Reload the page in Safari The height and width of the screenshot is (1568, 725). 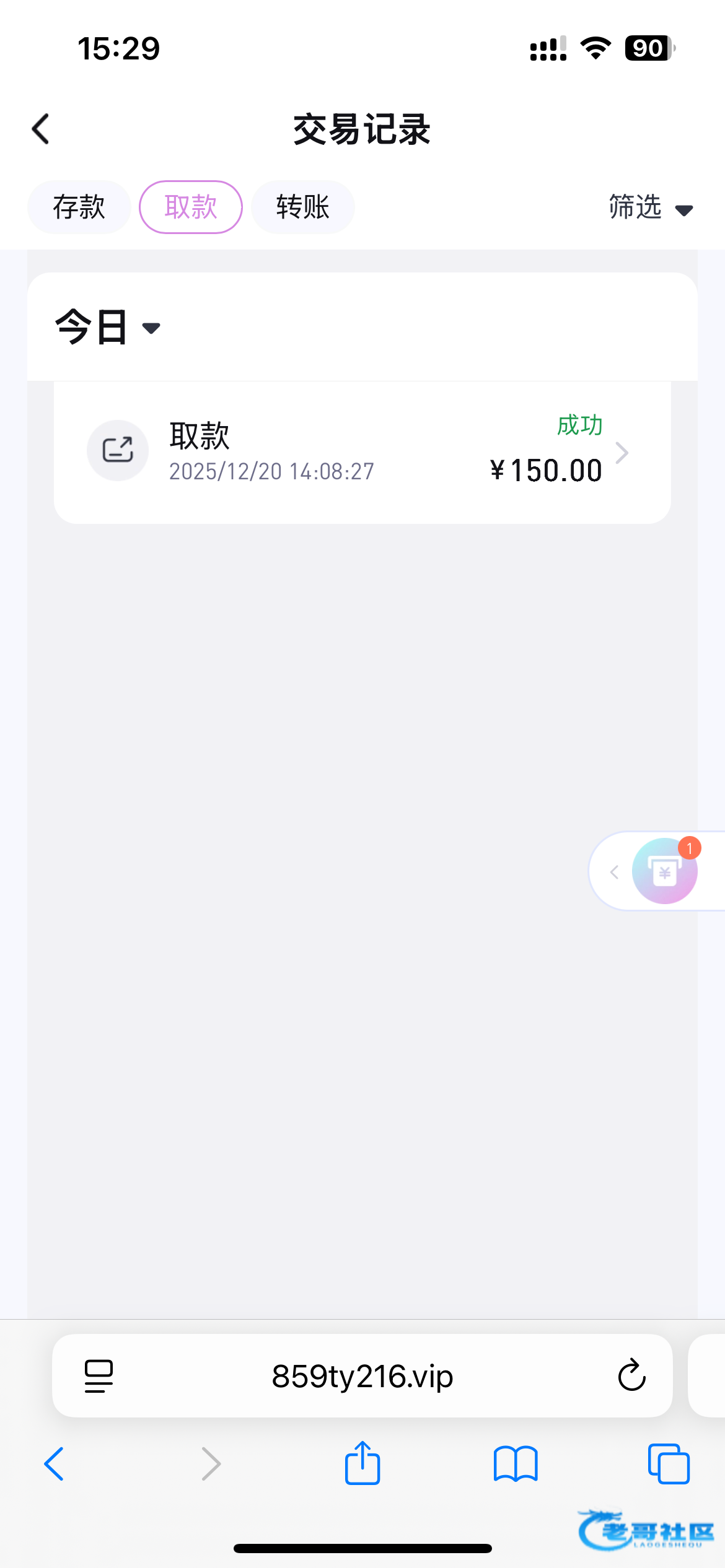pos(631,1376)
